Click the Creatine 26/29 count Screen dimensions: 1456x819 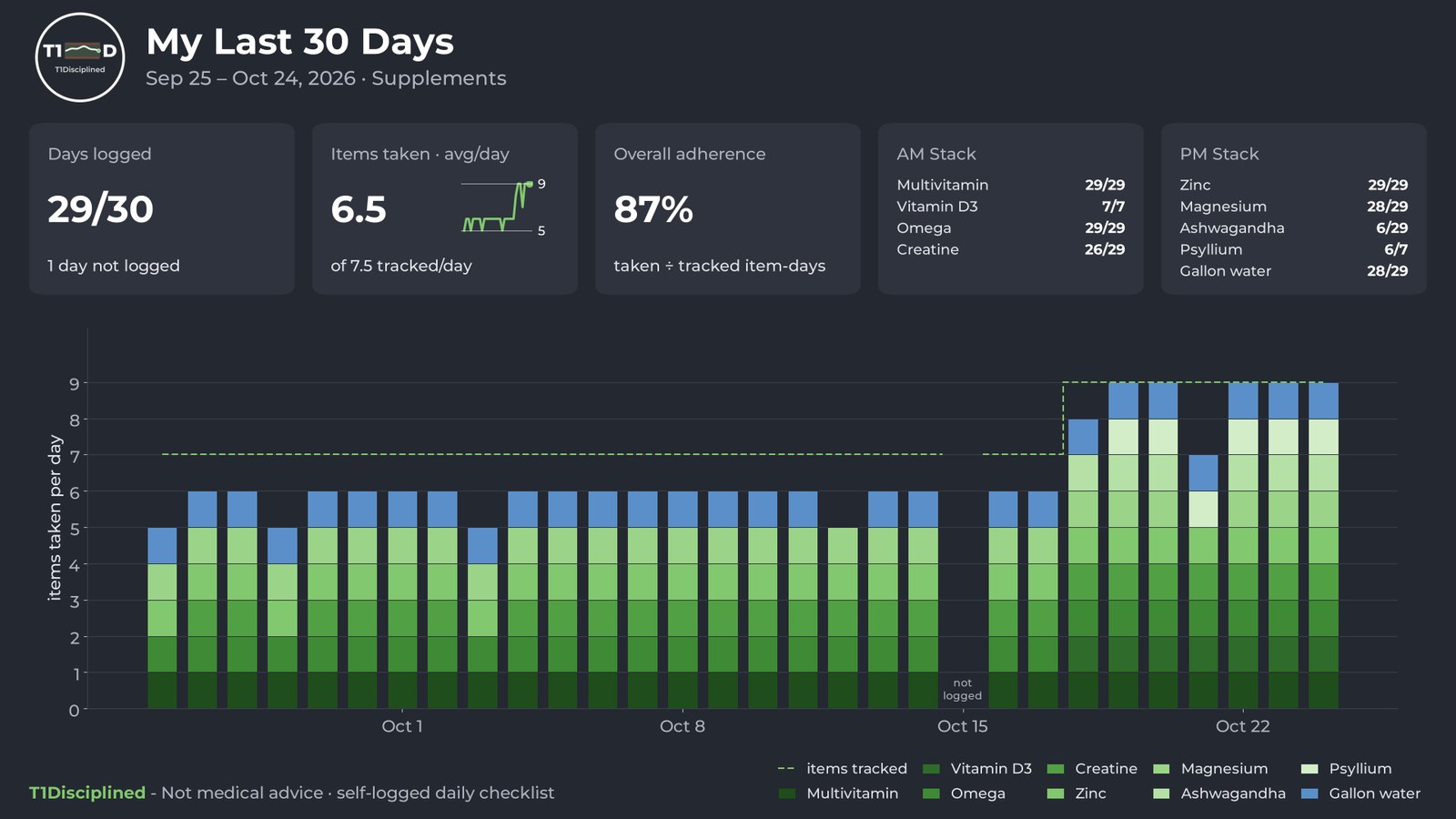[1105, 249]
